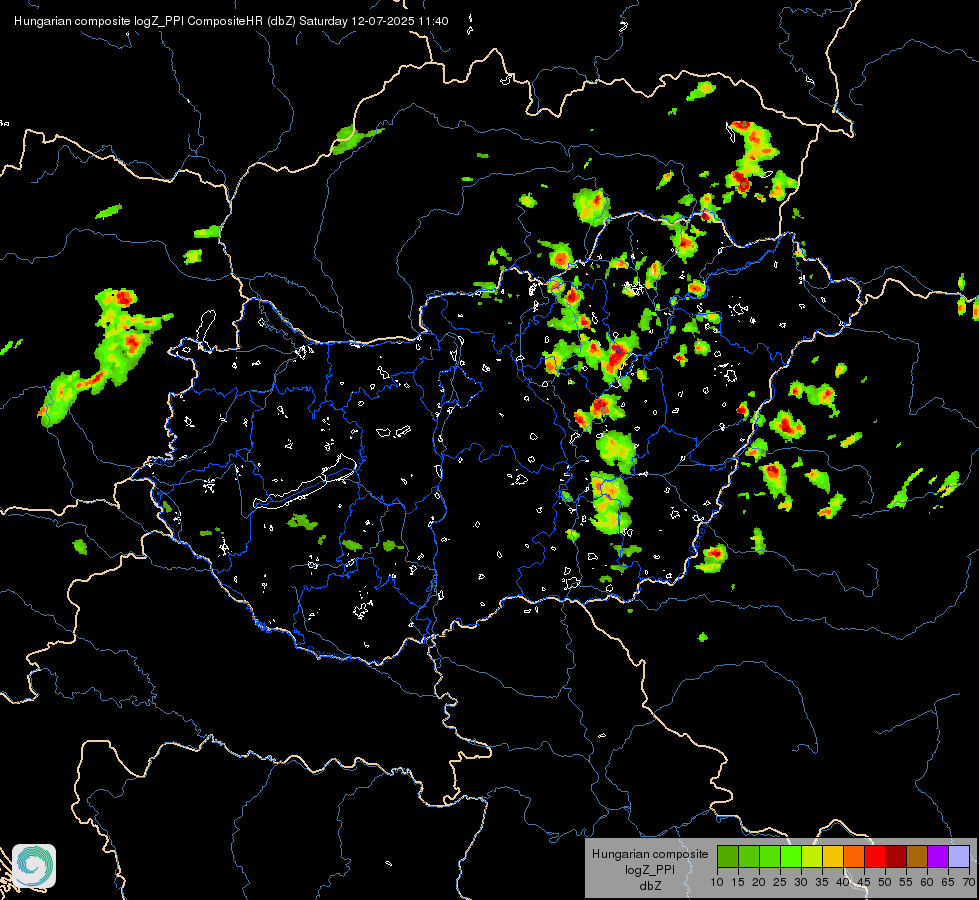Select the dark green 10-15 dBZ legend swatch
This screenshot has height=900, width=979.
pyautogui.click(x=728, y=857)
